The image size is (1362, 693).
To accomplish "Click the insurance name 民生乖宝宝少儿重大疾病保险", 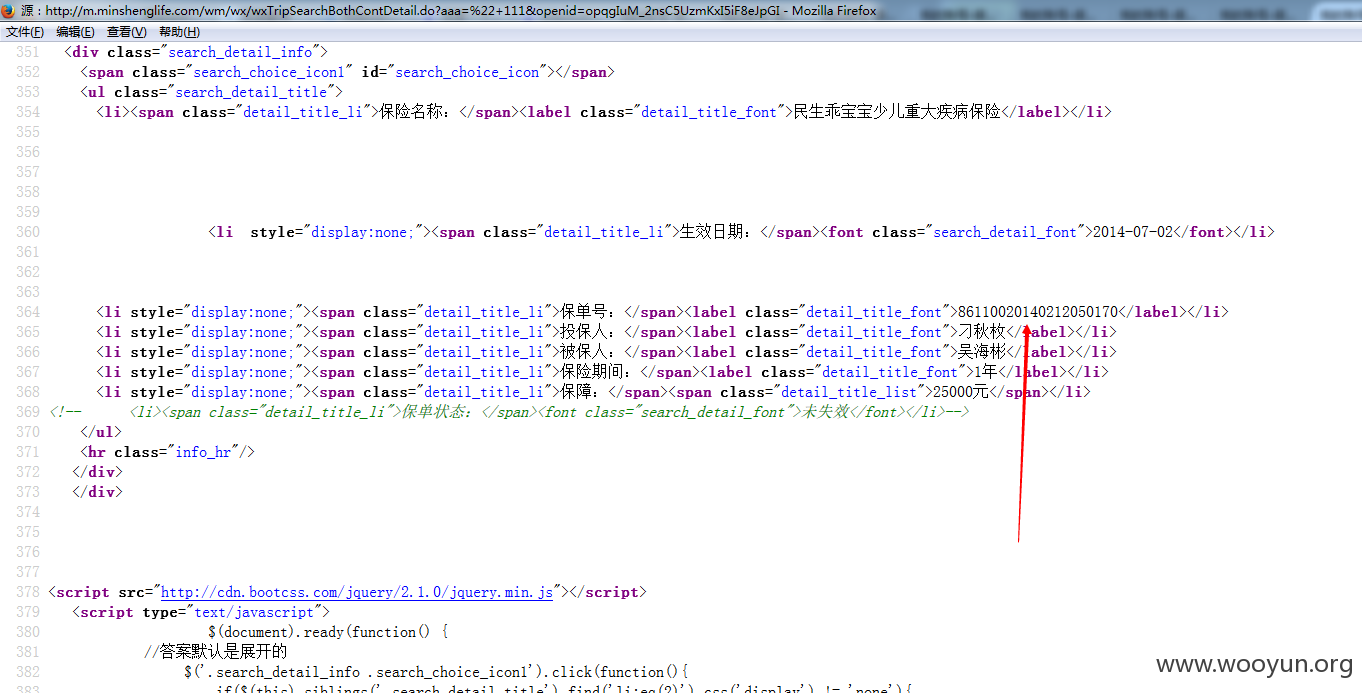I will pyautogui.click(x=897, y=112).
